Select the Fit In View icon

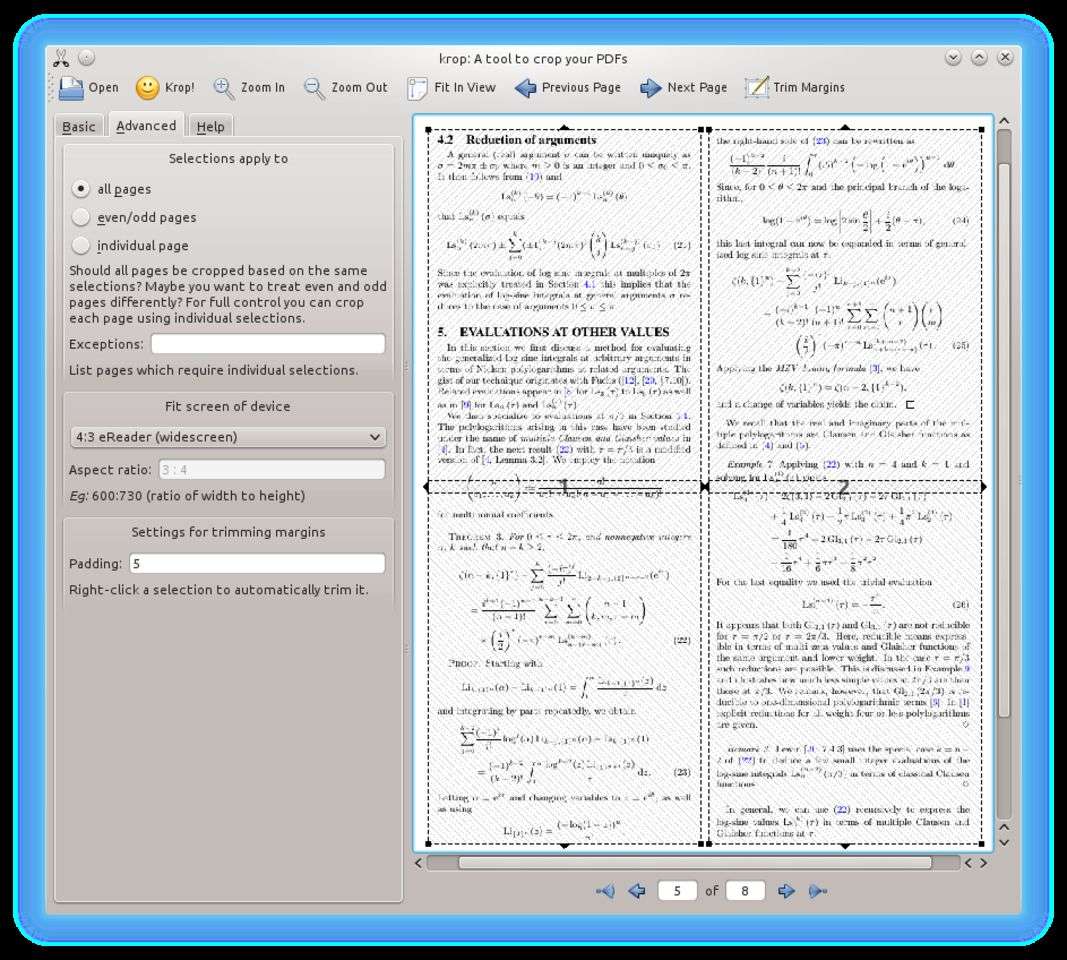418,88
